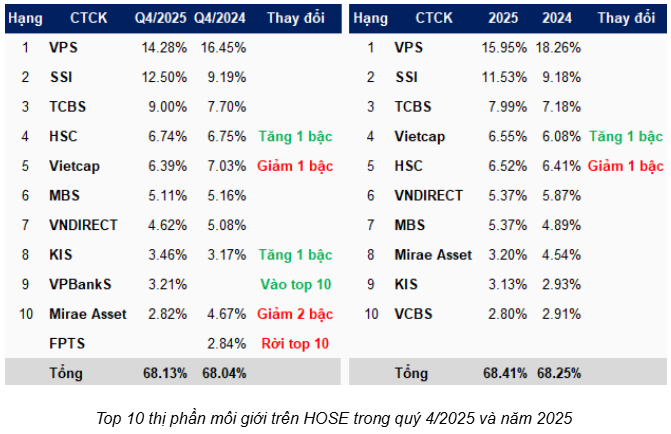Click the 68.25% total for 2024

pyautogui.click(x=559, y=373)
